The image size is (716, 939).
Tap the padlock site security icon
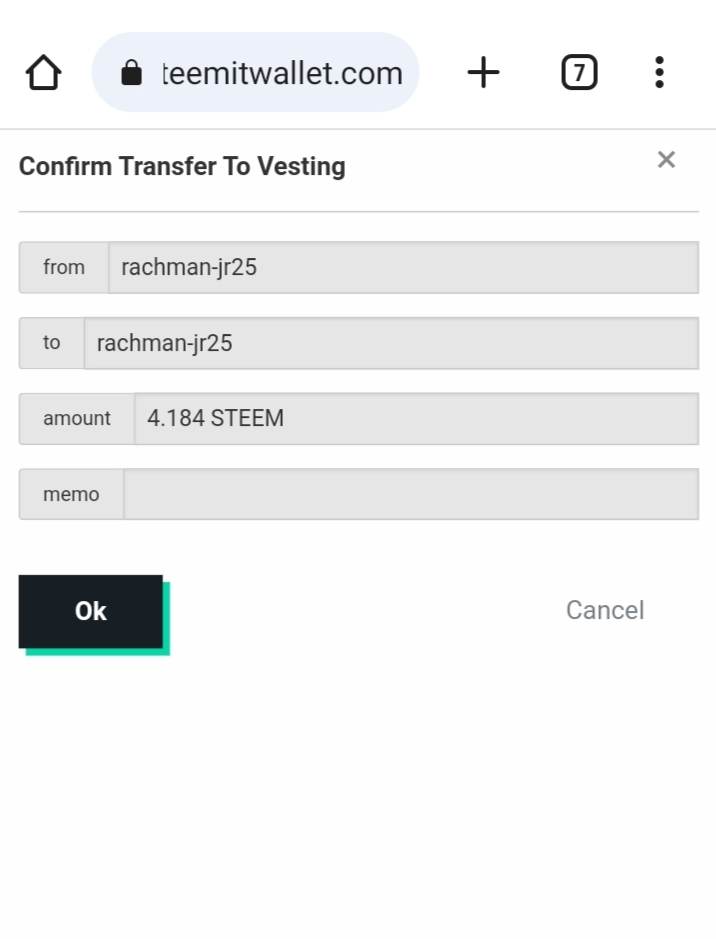tap(131, 73)
